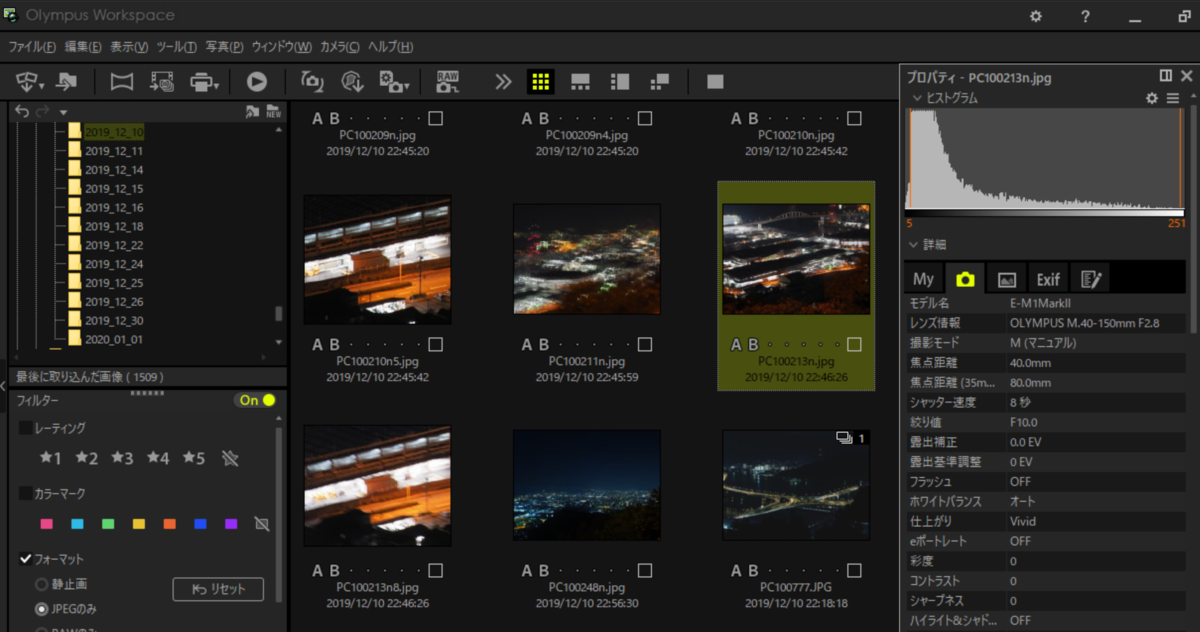This screenshot has height=632, width=1200.
Task: Switch to thumbnail grid view mode
Action: [541, 82]
